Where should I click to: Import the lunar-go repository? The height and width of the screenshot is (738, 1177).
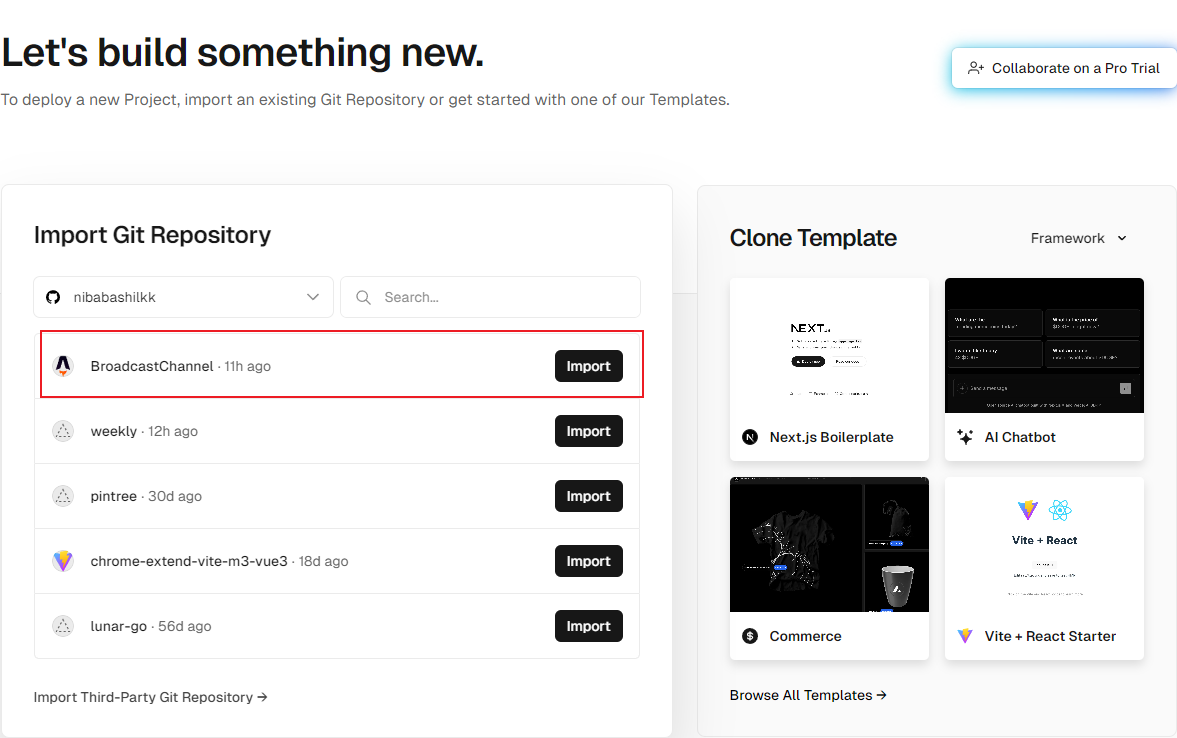tap(588, 626)
